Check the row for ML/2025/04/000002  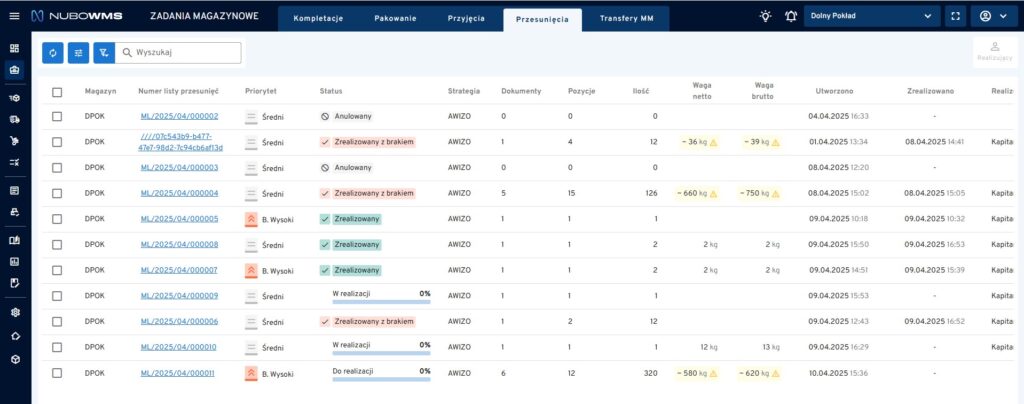coord(57,117)
